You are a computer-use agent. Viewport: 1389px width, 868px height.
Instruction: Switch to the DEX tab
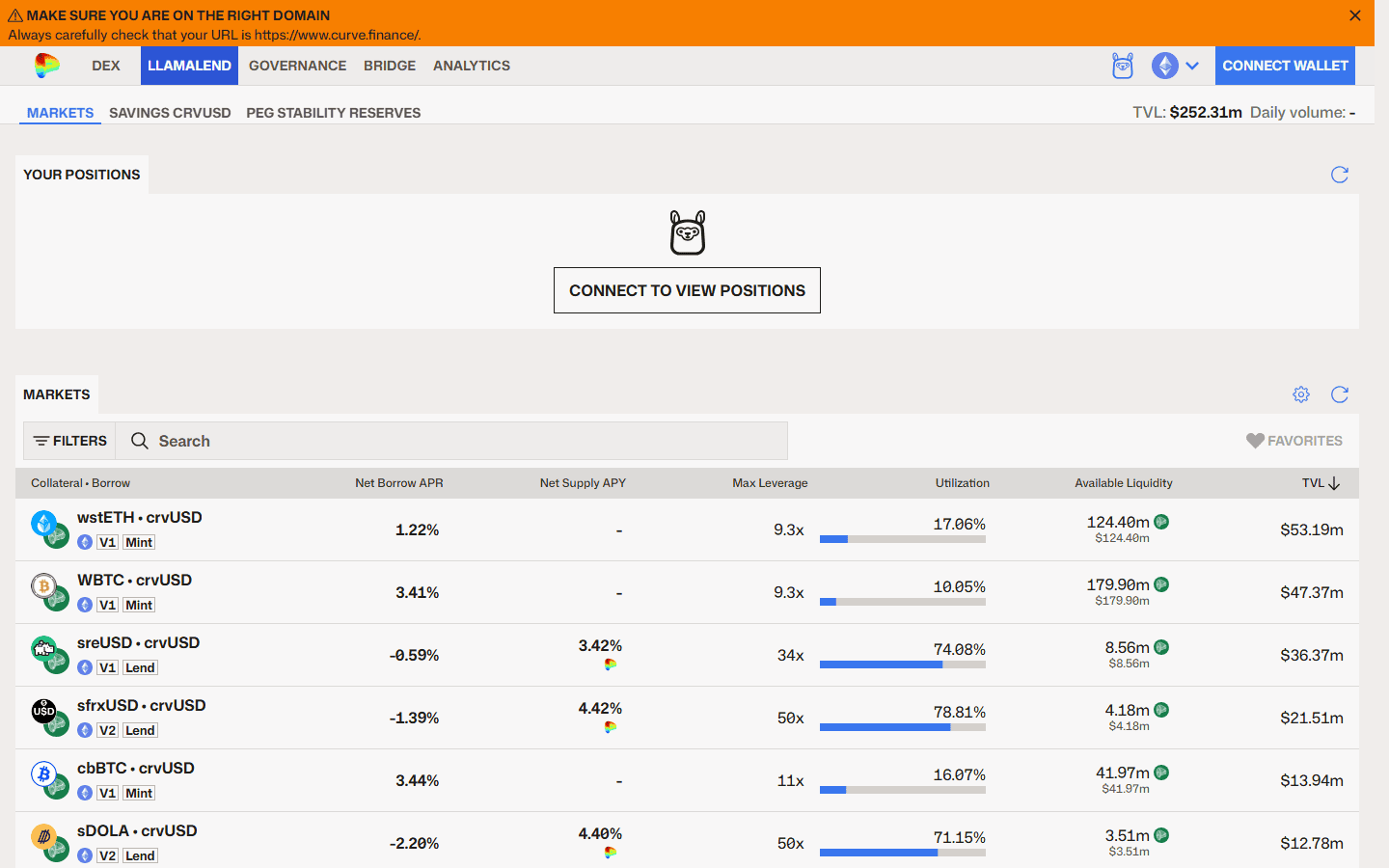tap(106, 66)
